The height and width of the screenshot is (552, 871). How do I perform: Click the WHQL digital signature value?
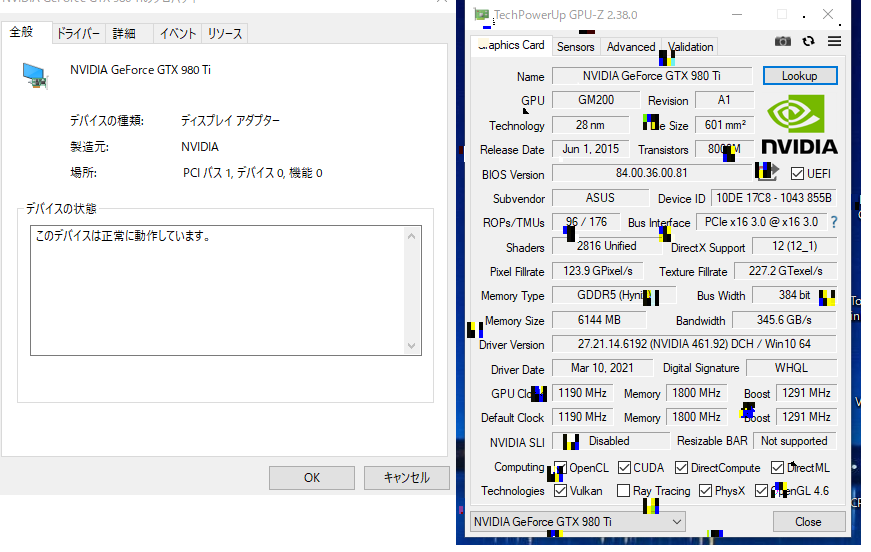tap(792, 368)
